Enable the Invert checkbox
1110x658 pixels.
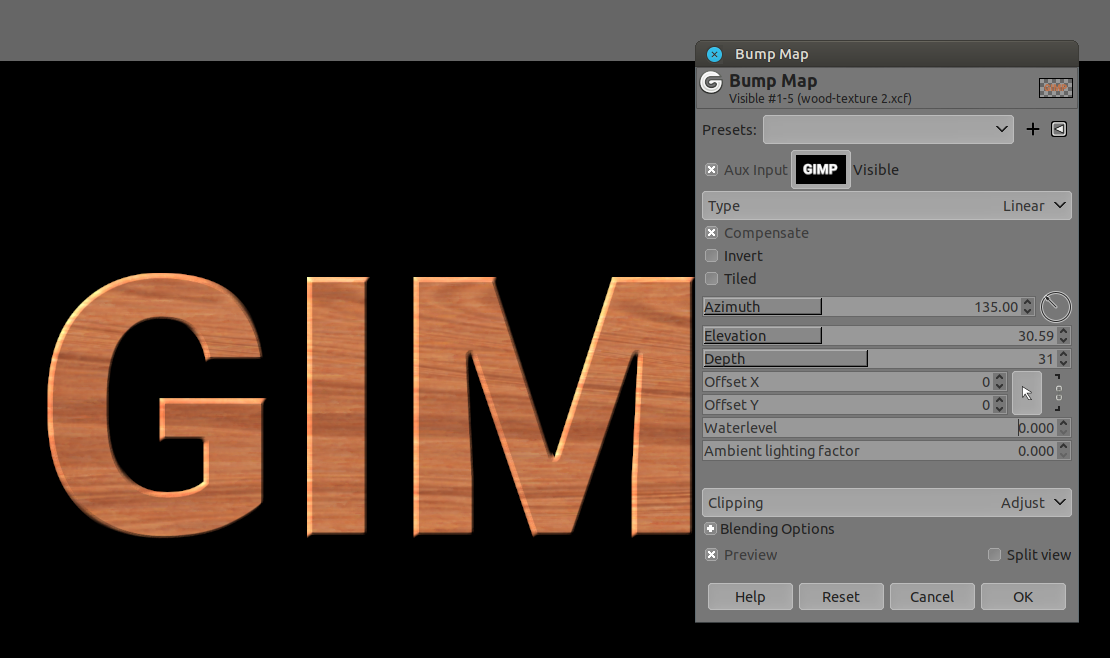click(x=711, y=256)
